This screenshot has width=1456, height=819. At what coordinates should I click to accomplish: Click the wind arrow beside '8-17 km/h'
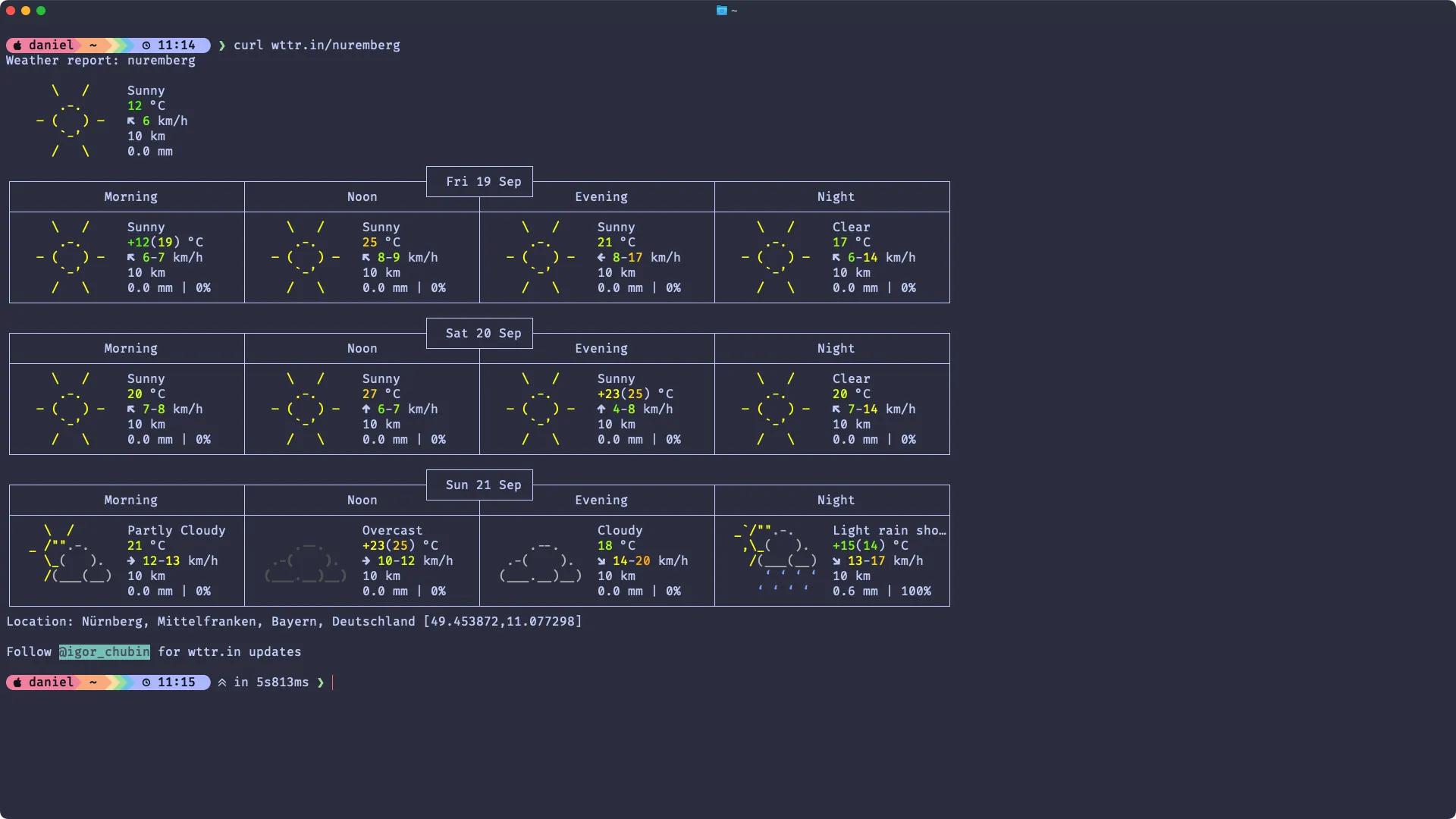click(x=601, y=258)
